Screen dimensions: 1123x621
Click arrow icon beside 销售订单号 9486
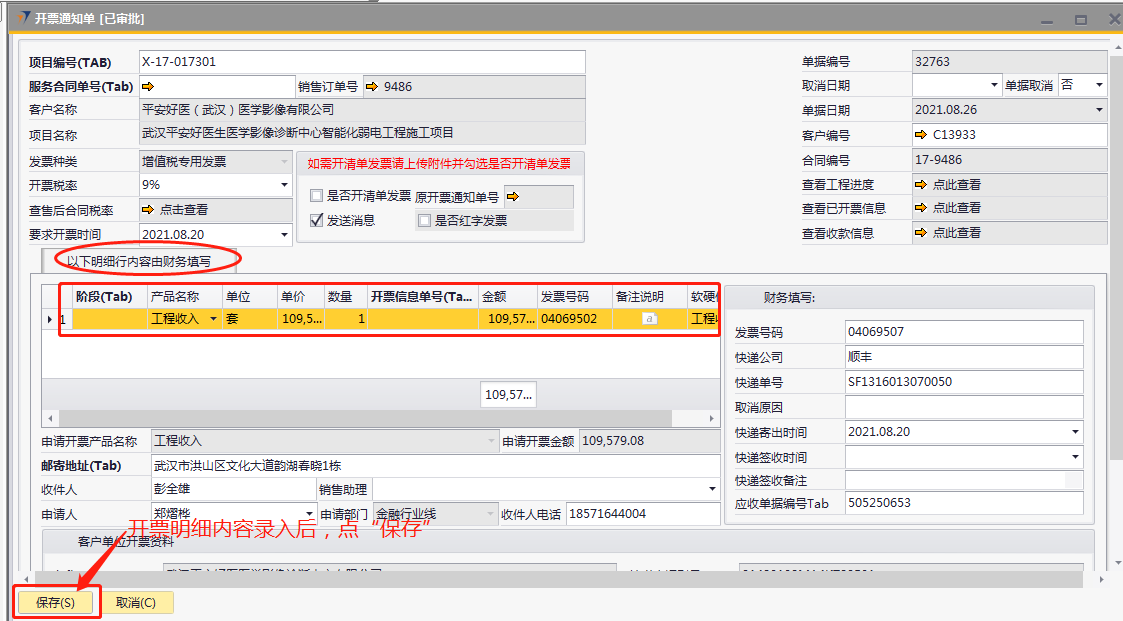(371, 87)
